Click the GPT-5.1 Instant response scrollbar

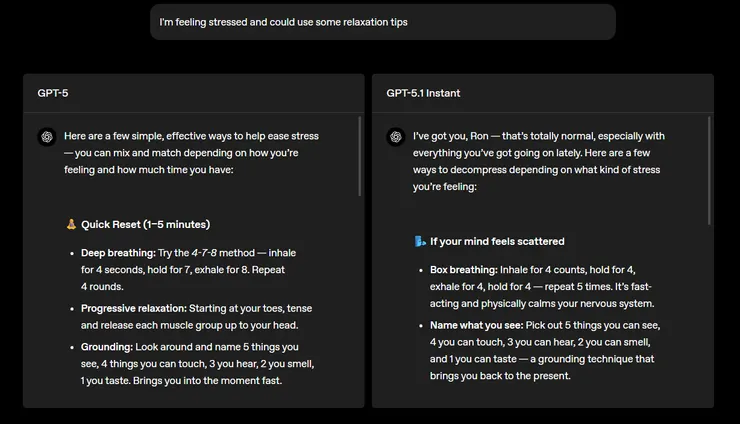pyautogui.click(x=710, y=170)
